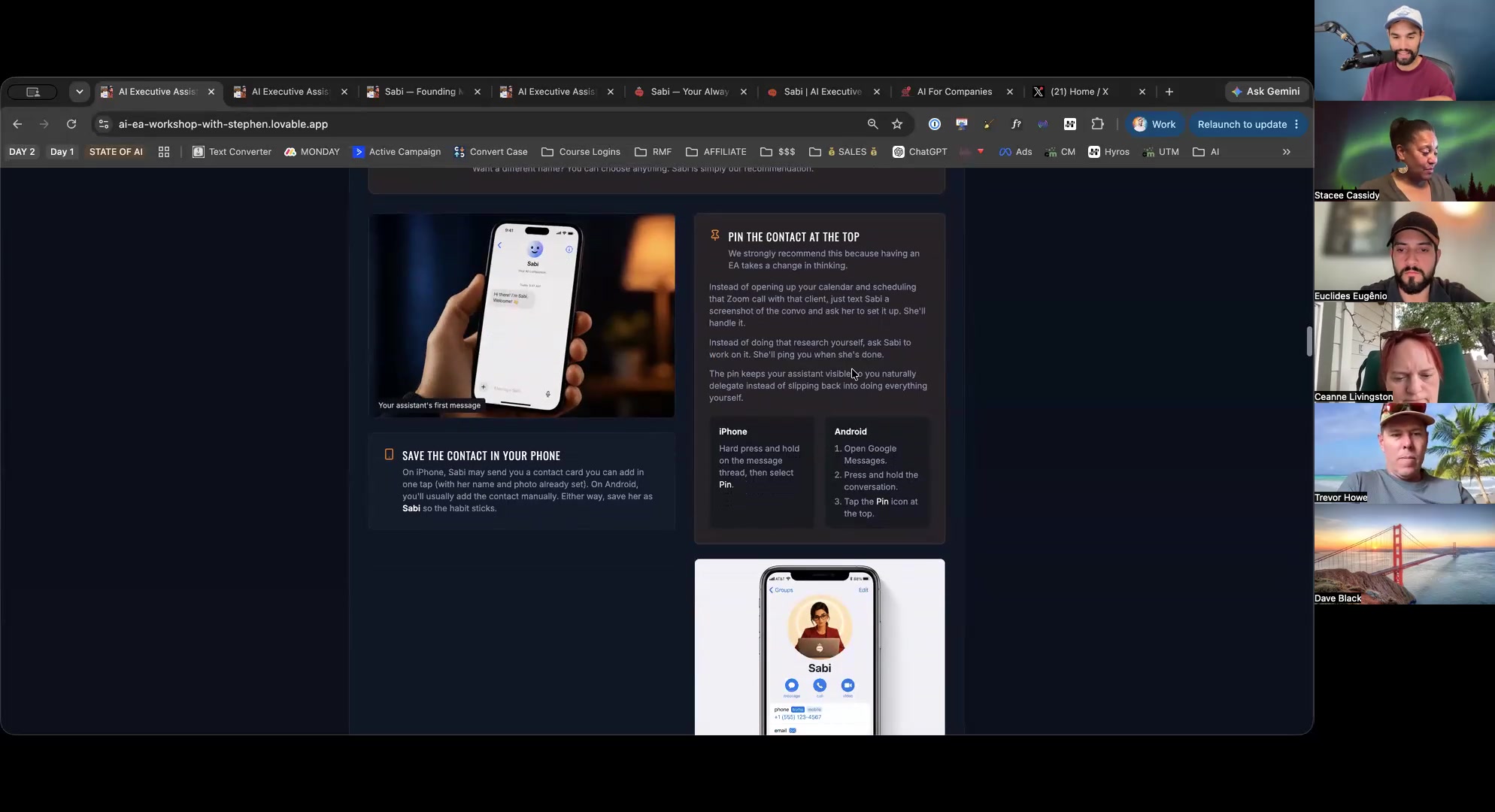Open the Extensions puzzle-piece menu
Image resolution: width=1495 pixels, height=812 pixels.
[x=1097, y=124]
